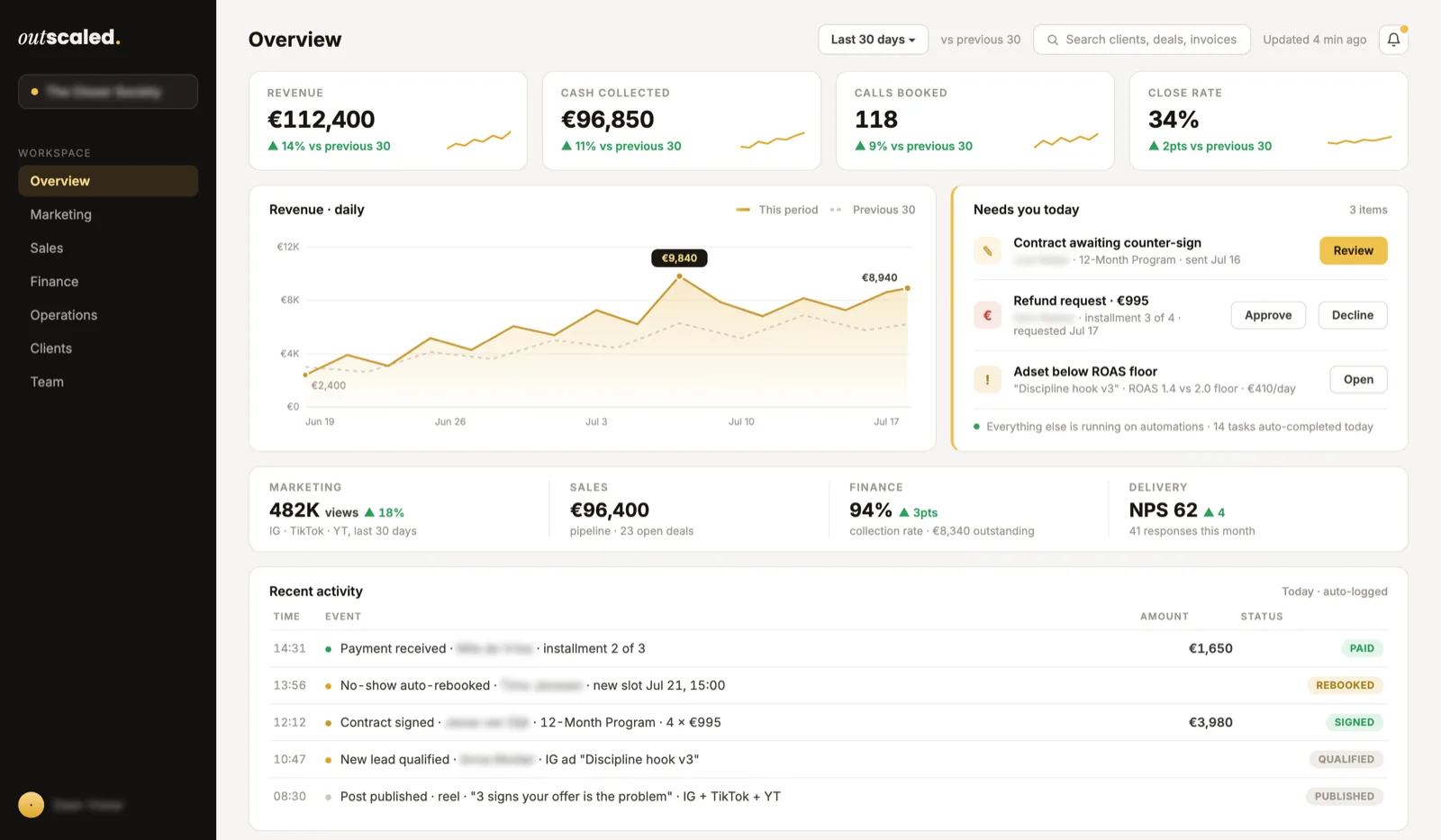Open the Sales section
The image size is (1441, 840).
point(108,248)
